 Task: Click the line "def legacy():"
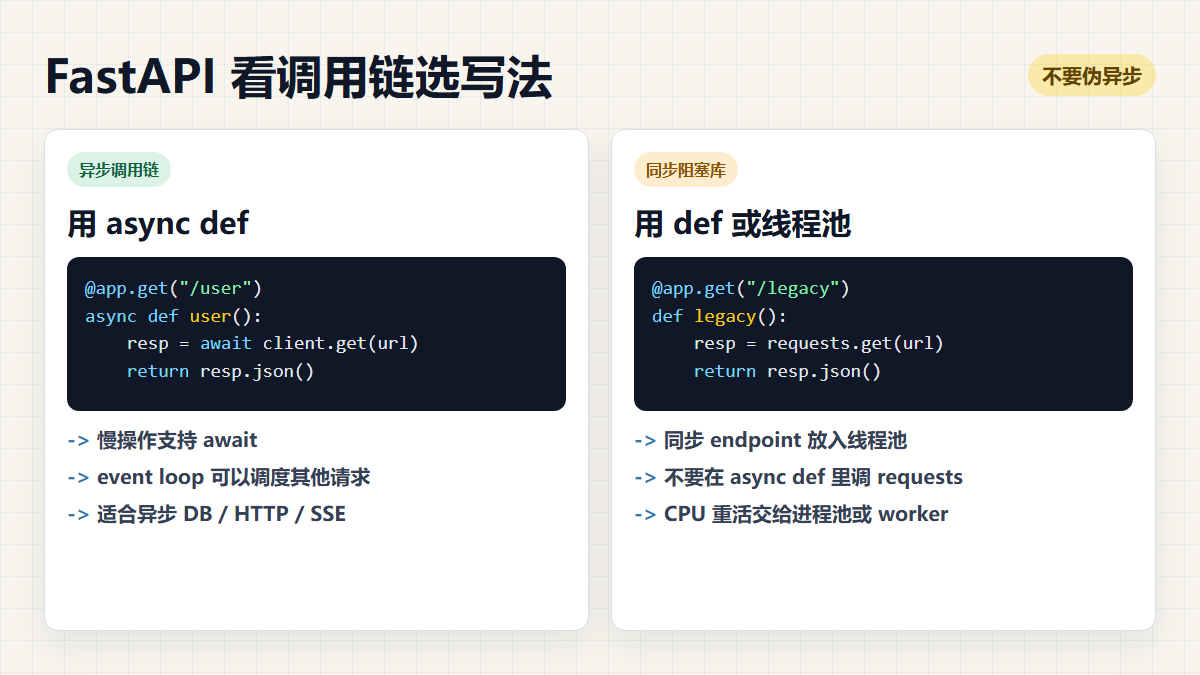click(719, 316)
